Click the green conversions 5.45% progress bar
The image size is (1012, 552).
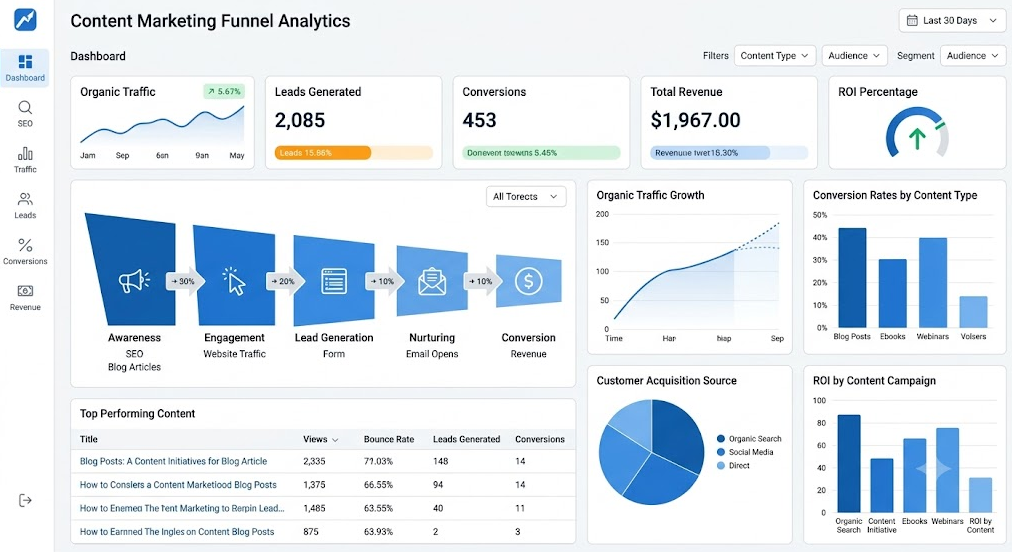[x=541, y=153]
